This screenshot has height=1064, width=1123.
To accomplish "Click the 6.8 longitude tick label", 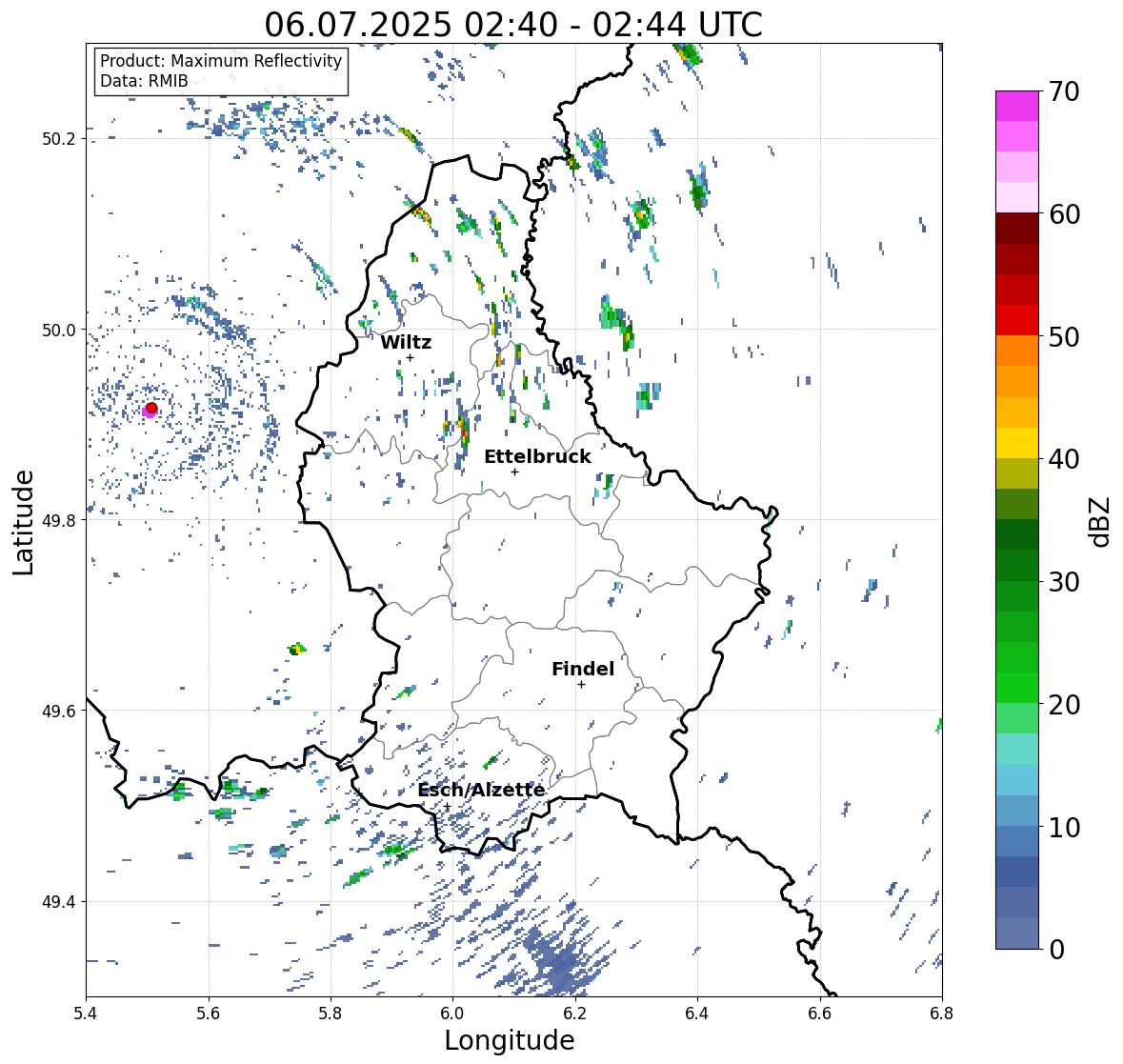I will 942,1014.
